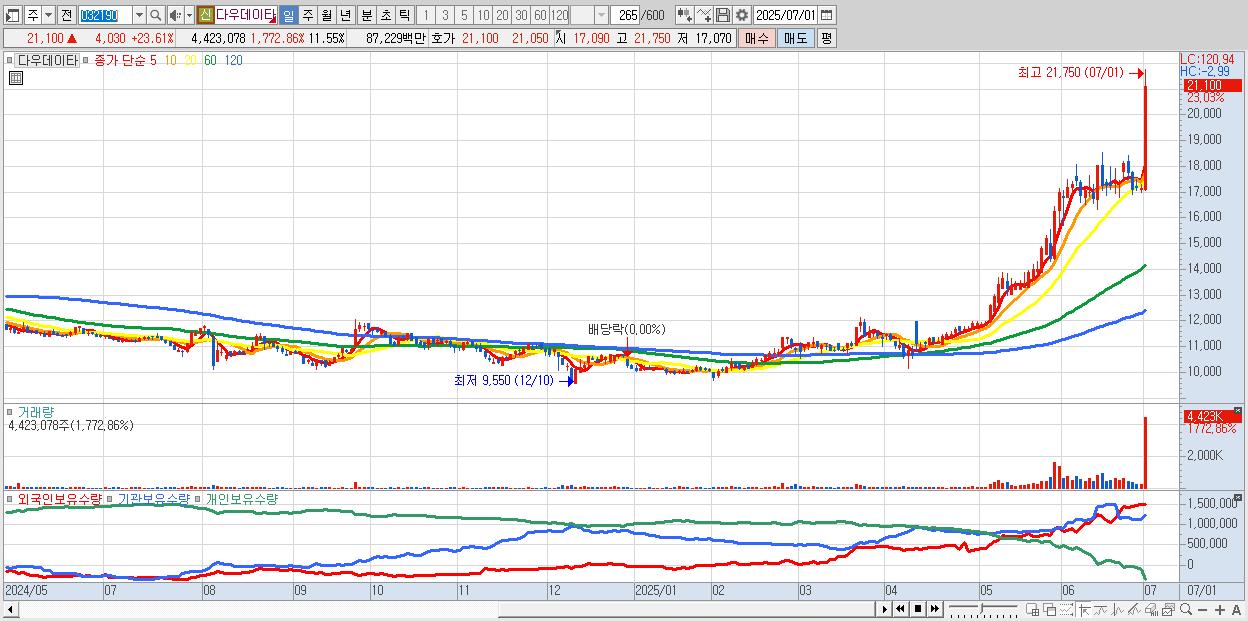Screen dimensions: 1248x621
Task: Click the magnifier zoom icon at bottom right
Action: [x=1186, y=609]
